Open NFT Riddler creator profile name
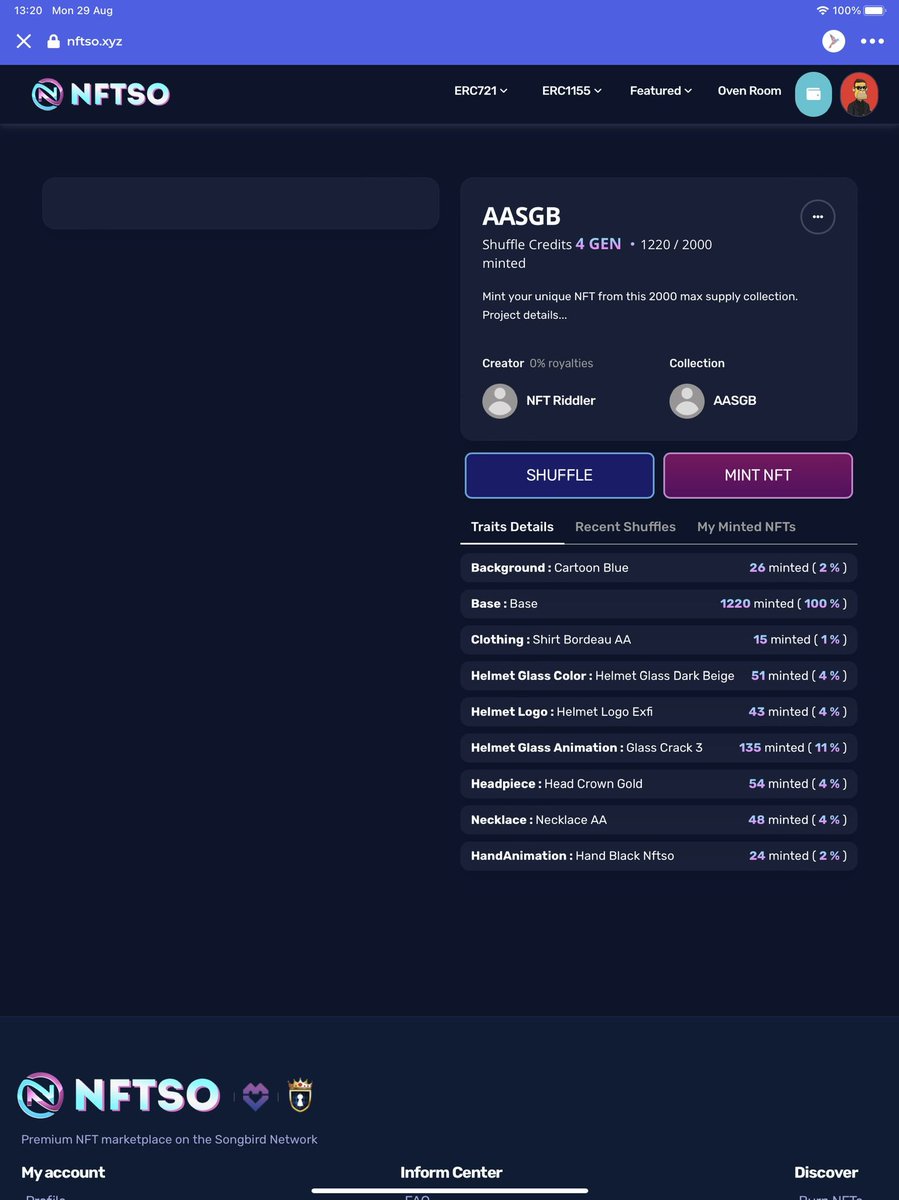This screenshot has width=899, height=1200. point(561,401)
